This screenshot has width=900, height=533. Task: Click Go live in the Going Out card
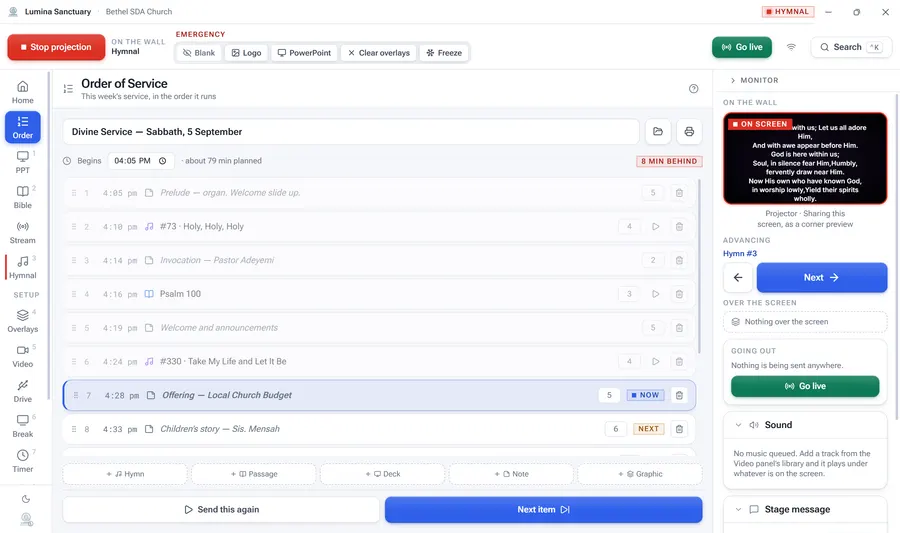coord(805,386)
